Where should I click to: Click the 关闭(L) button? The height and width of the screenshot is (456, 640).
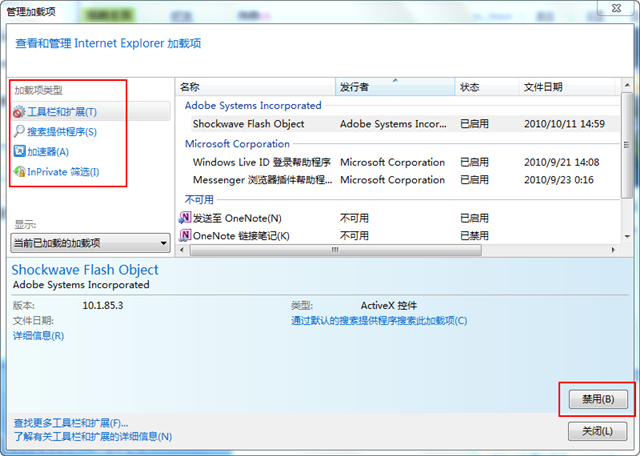coord(598,431)
